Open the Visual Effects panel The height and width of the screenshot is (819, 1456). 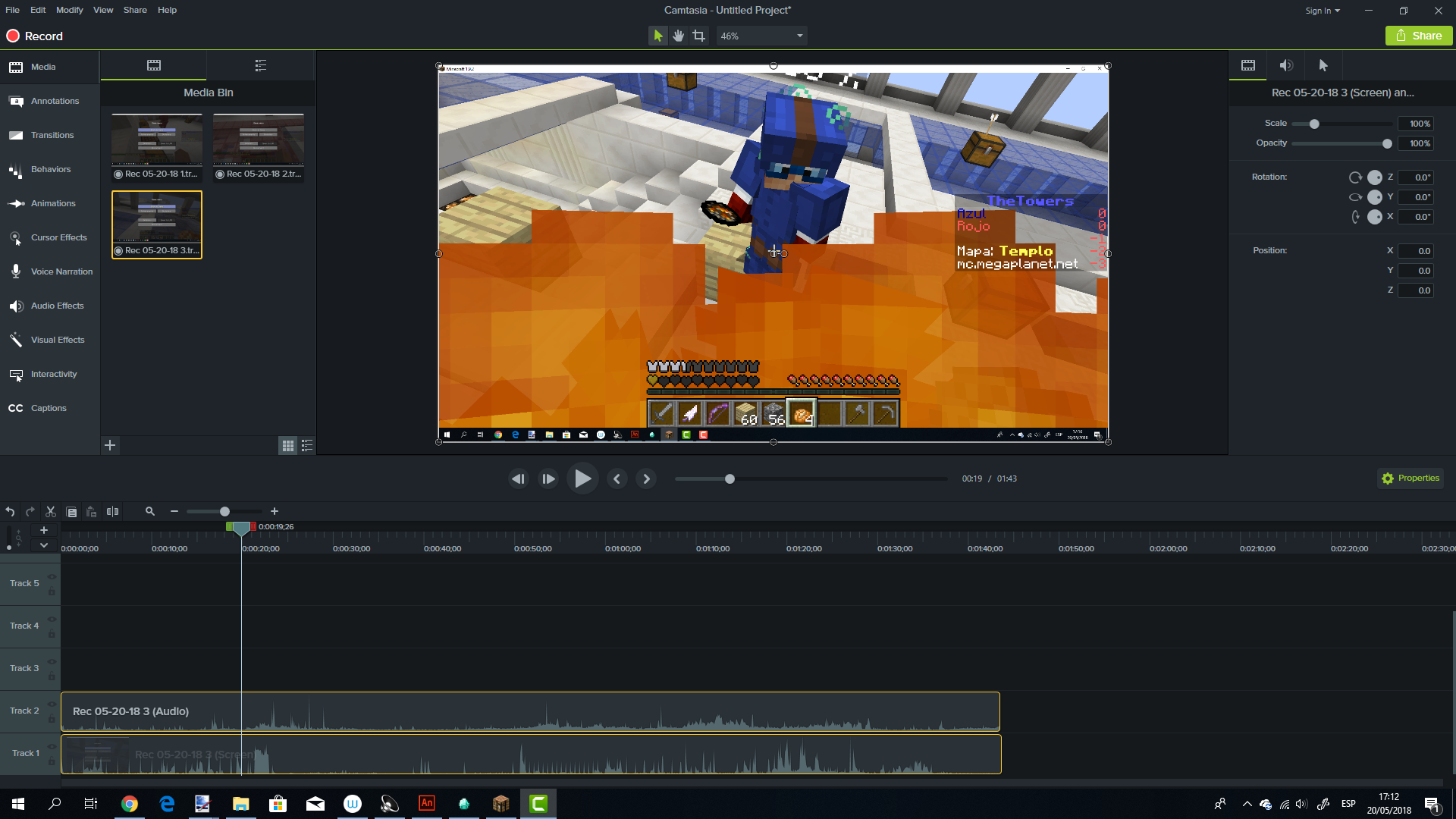point(49,340)
